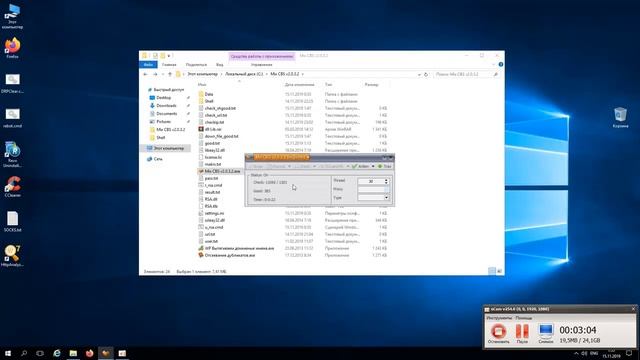Open the Вид ribbon tab
640x360 pixels.
click(220, 64)
